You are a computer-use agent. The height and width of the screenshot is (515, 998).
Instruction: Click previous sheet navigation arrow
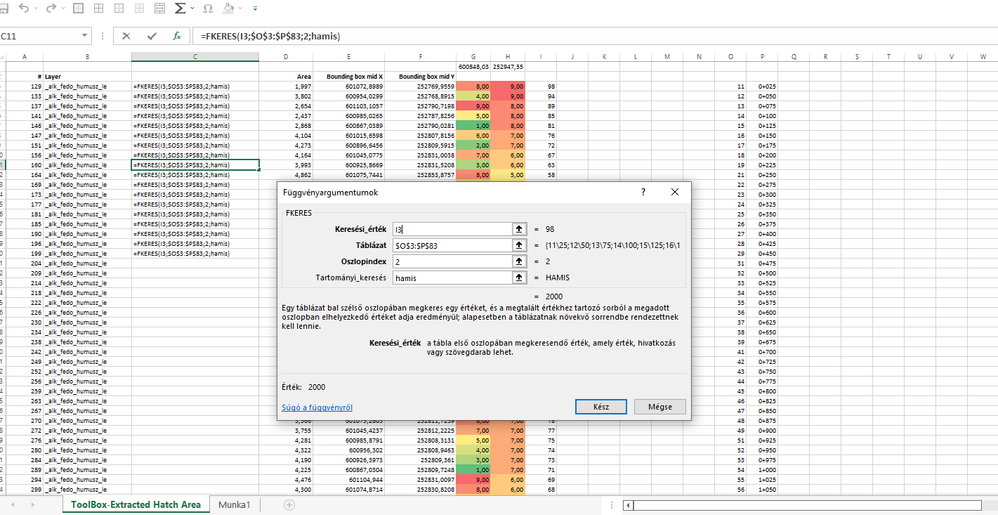[13, 504]
